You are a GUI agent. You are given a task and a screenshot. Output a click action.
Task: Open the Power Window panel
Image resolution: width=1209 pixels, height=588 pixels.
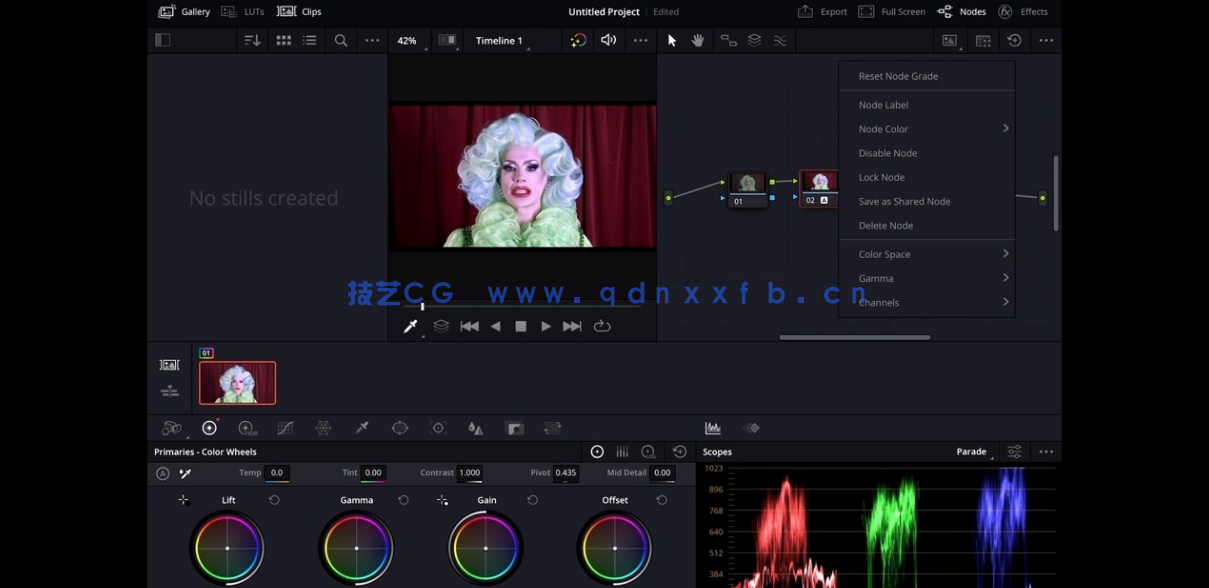pos(399,427)
